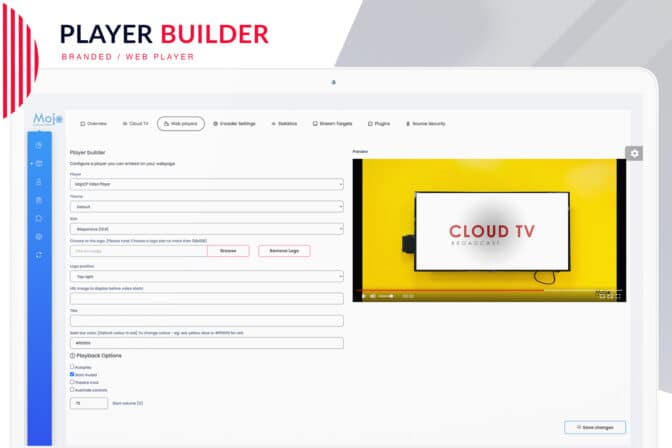
Task: Click the Save changes button
Action: 595,427
